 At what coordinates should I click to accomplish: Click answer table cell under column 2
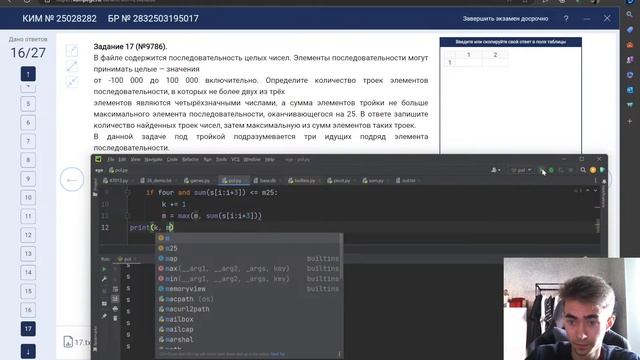pos(495,62)
